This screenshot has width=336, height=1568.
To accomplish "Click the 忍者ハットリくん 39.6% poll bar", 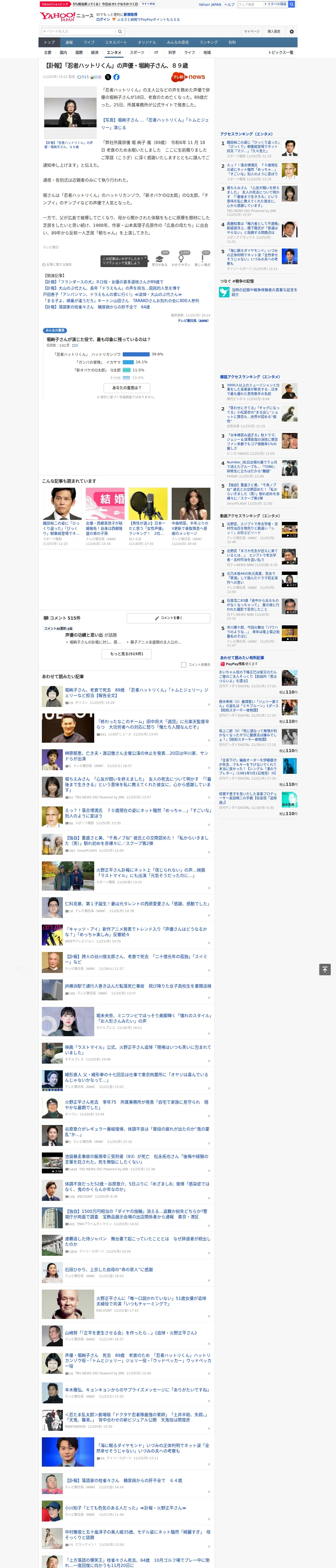I will pyautogui.click(x=136, y=354).
